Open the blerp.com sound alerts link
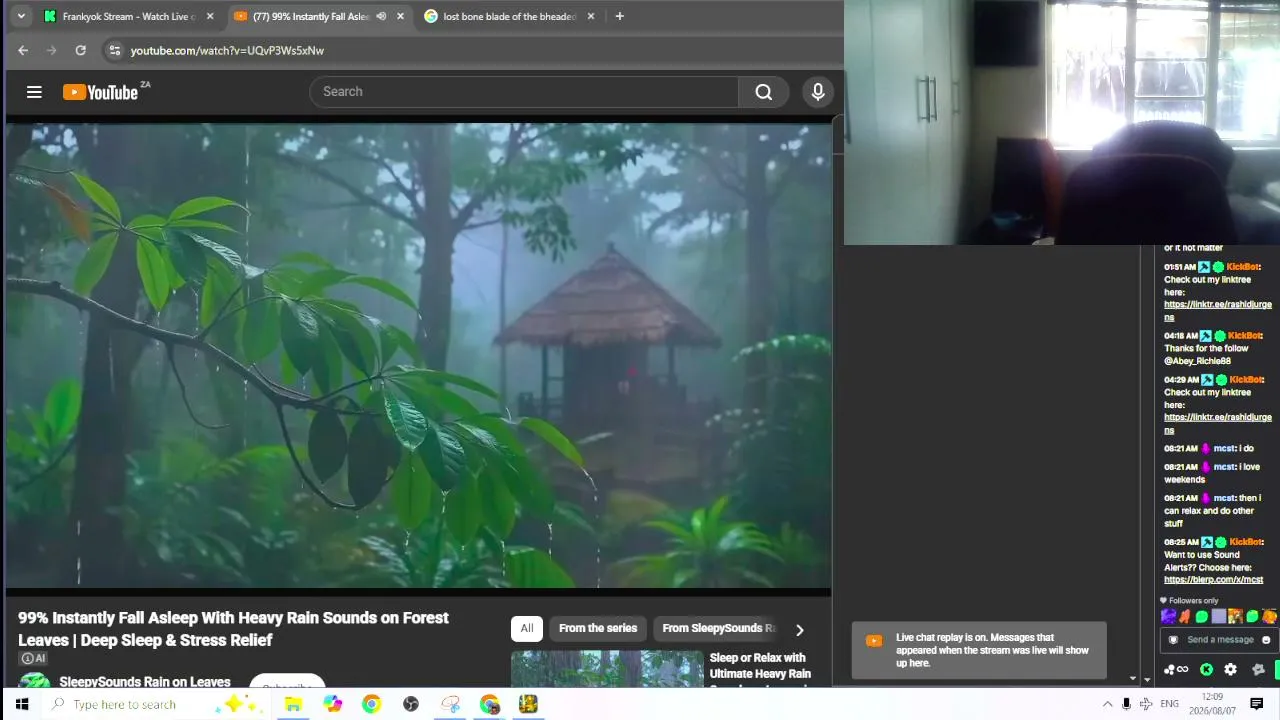Screen dimensions: 1280x720 click(x=1213, y=580)
